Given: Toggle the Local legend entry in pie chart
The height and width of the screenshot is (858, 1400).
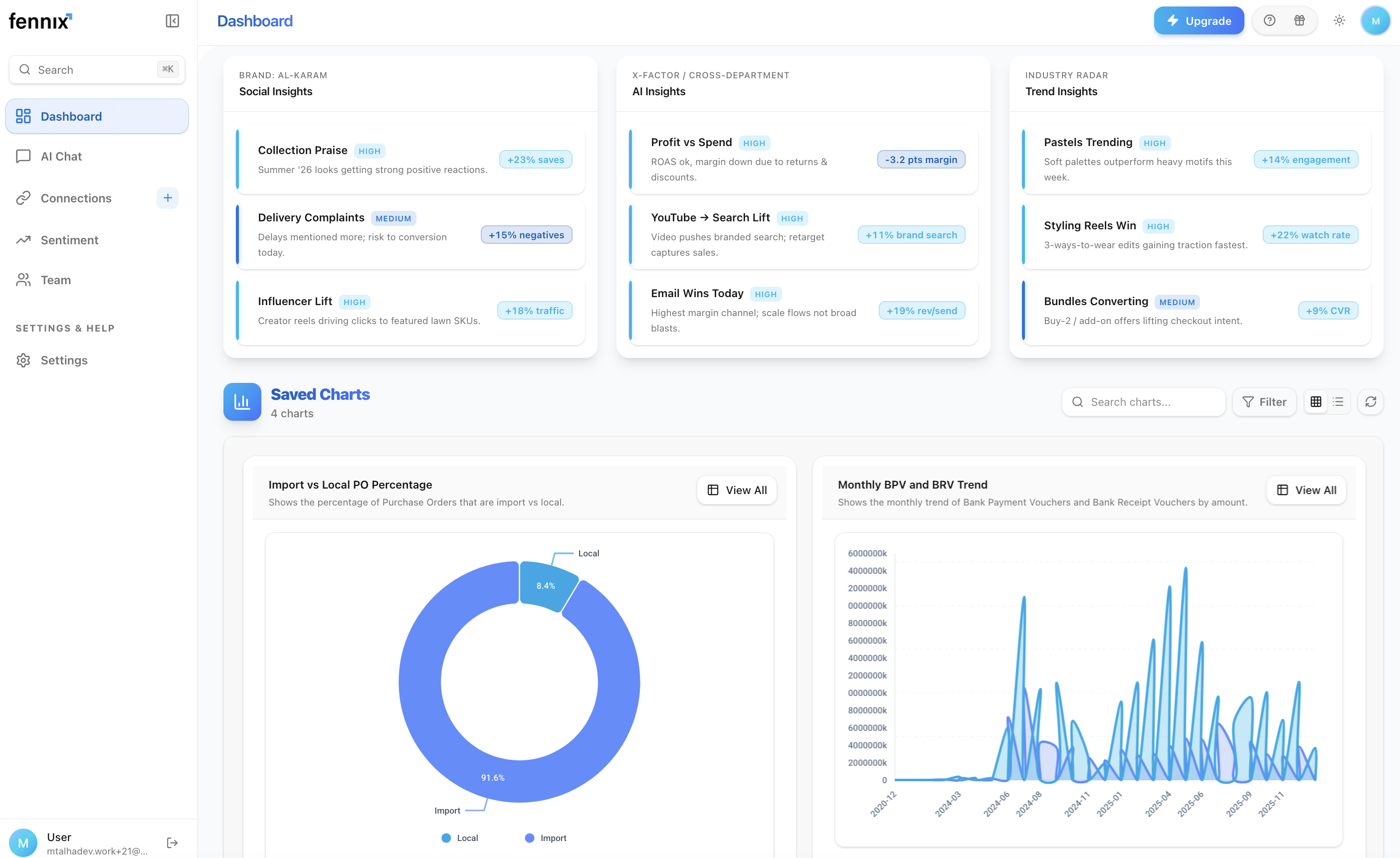Looking at the screenshot, I should [x=460, y=838].
